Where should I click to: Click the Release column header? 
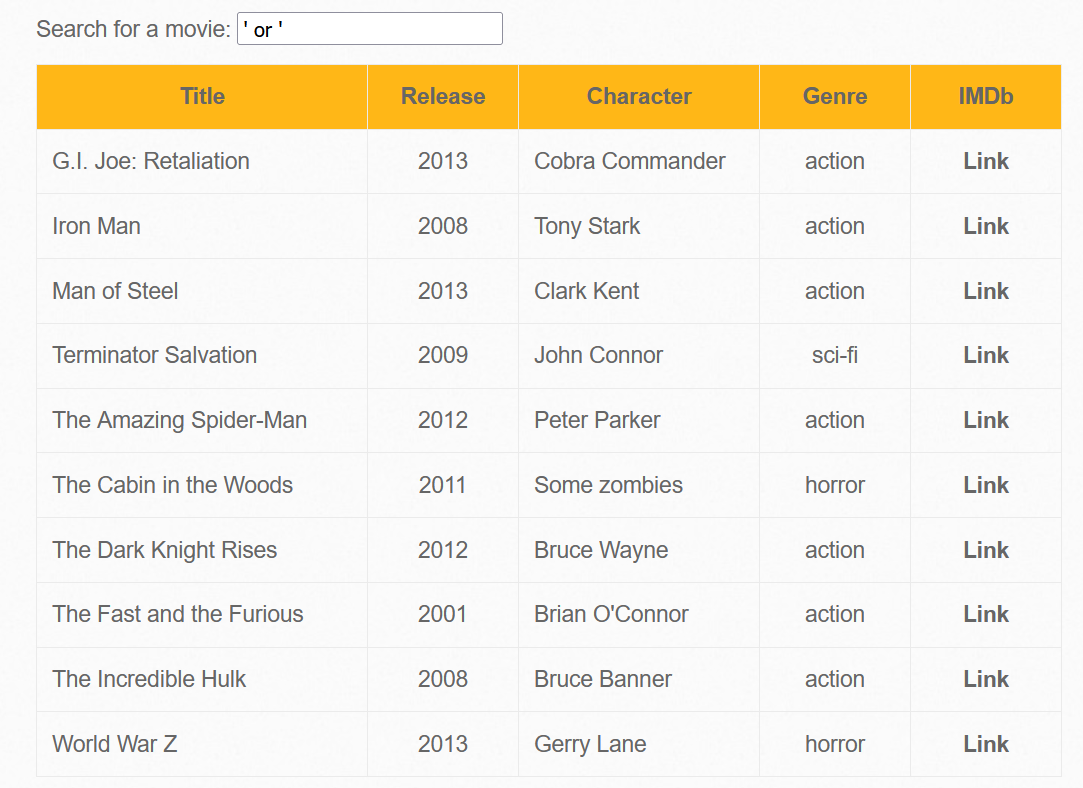[x=443, y=97]
